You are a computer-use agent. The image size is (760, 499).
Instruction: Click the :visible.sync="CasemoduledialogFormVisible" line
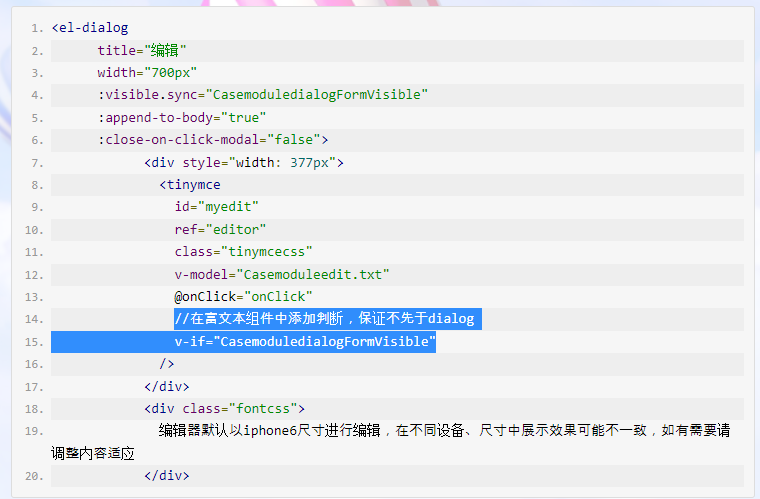(x=262, y=94)
